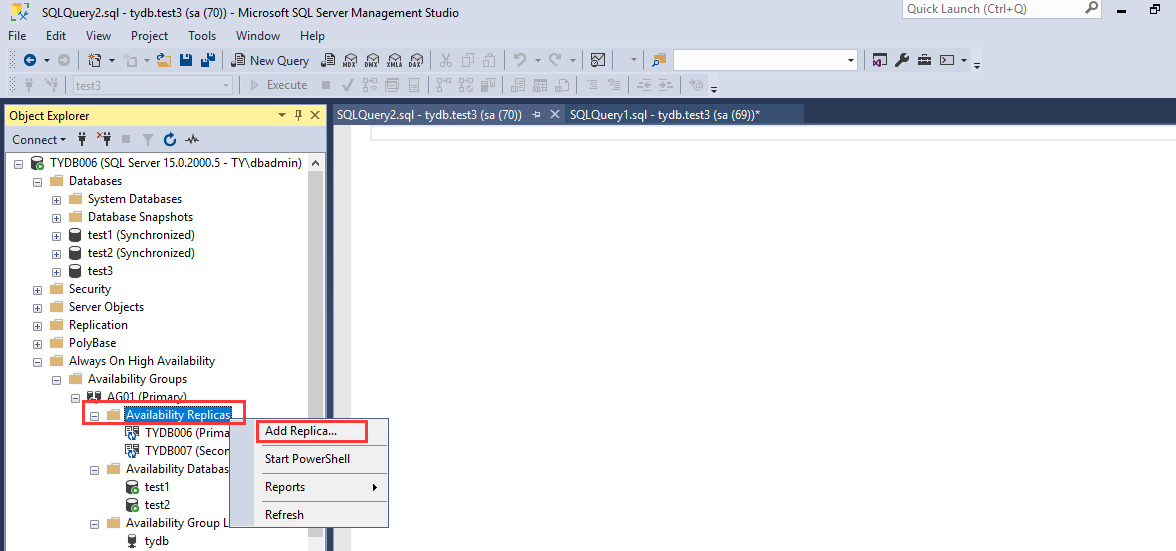The height and width of the screenshot is (551, 1176).
Task: Click Connect Object Explorer plug icon
Action: click(82, 139)
